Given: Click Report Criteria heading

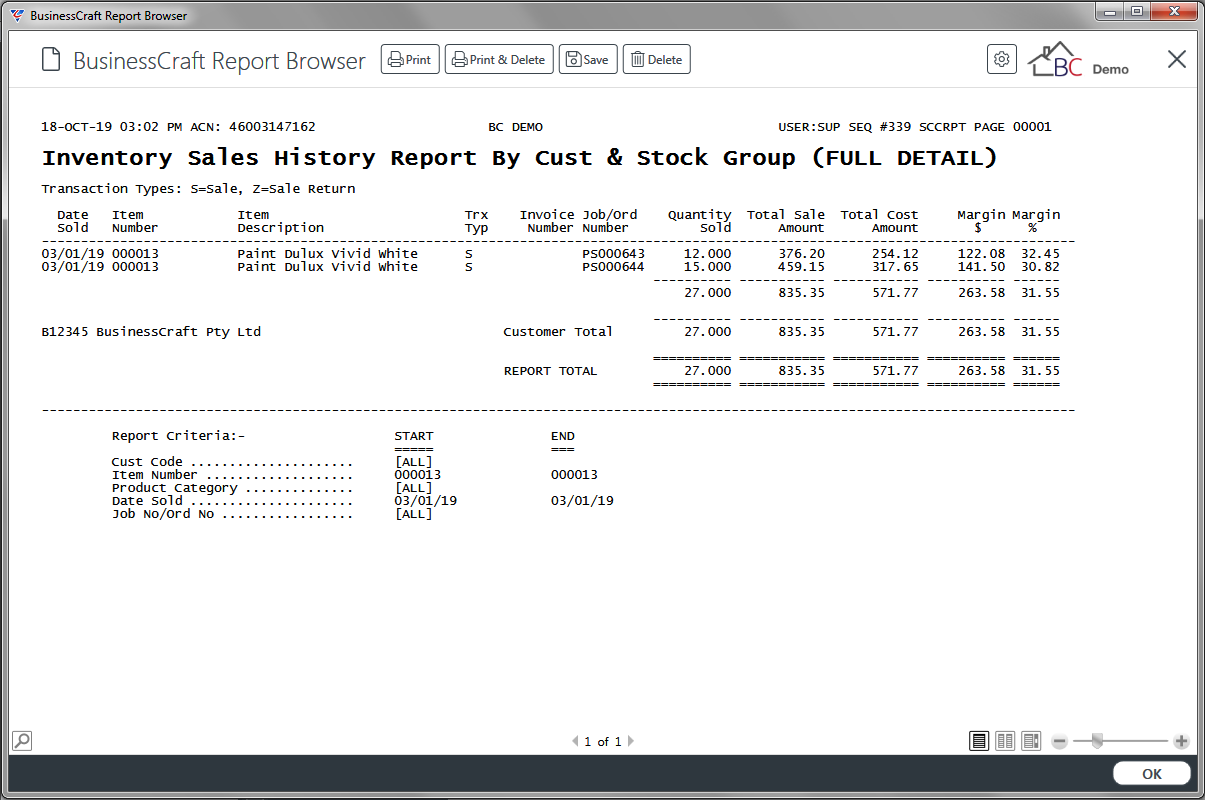Looking at the screenshot, I should [x=178, y=436].
